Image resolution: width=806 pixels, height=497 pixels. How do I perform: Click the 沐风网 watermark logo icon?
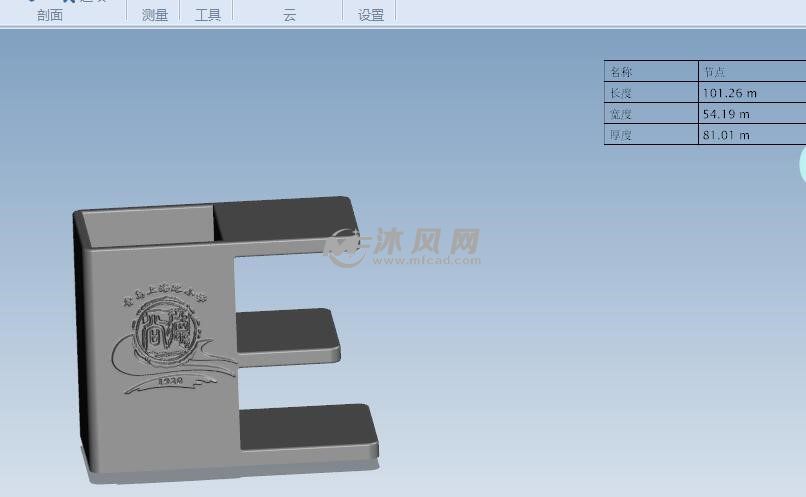(x=346, y=245)
